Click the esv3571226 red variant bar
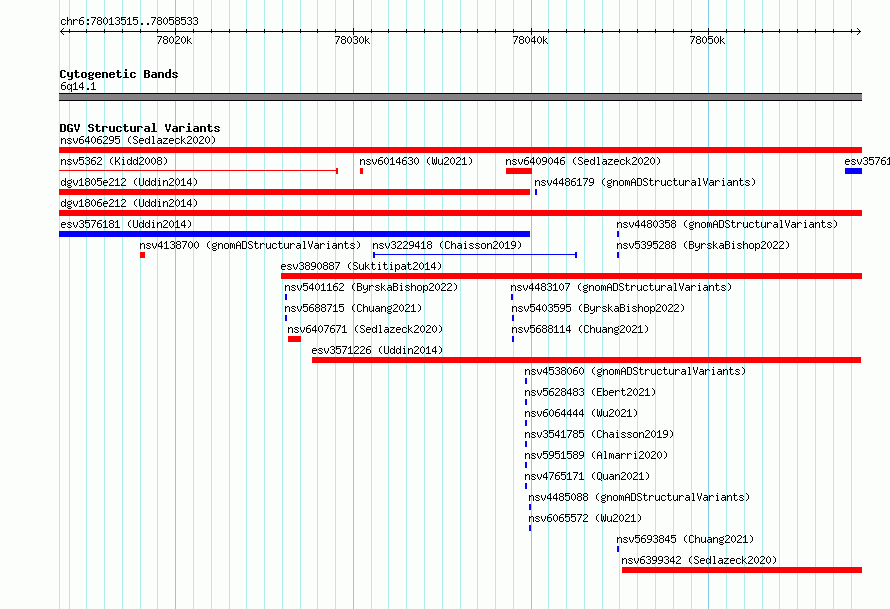Image resolution: width=890 pixels, height=609 pixels. tap(586, 360)
